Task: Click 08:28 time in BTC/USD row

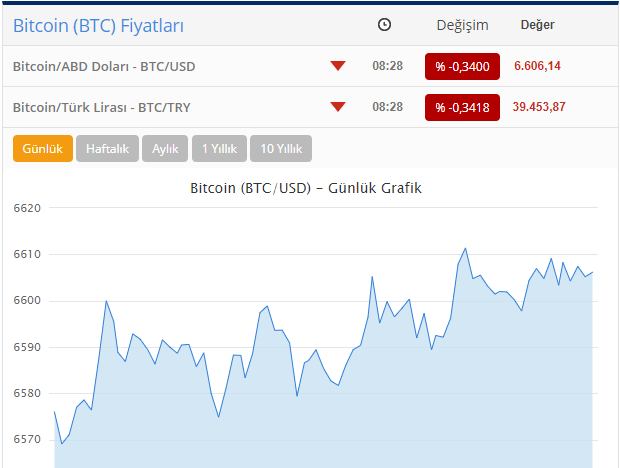Action: pos(388,66)
